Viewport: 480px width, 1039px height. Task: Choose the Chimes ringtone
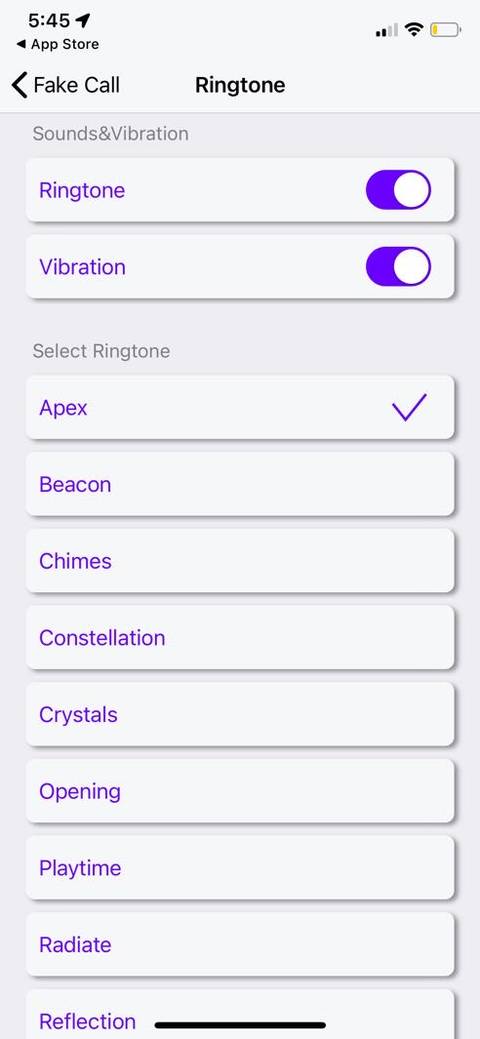[240, 561]
